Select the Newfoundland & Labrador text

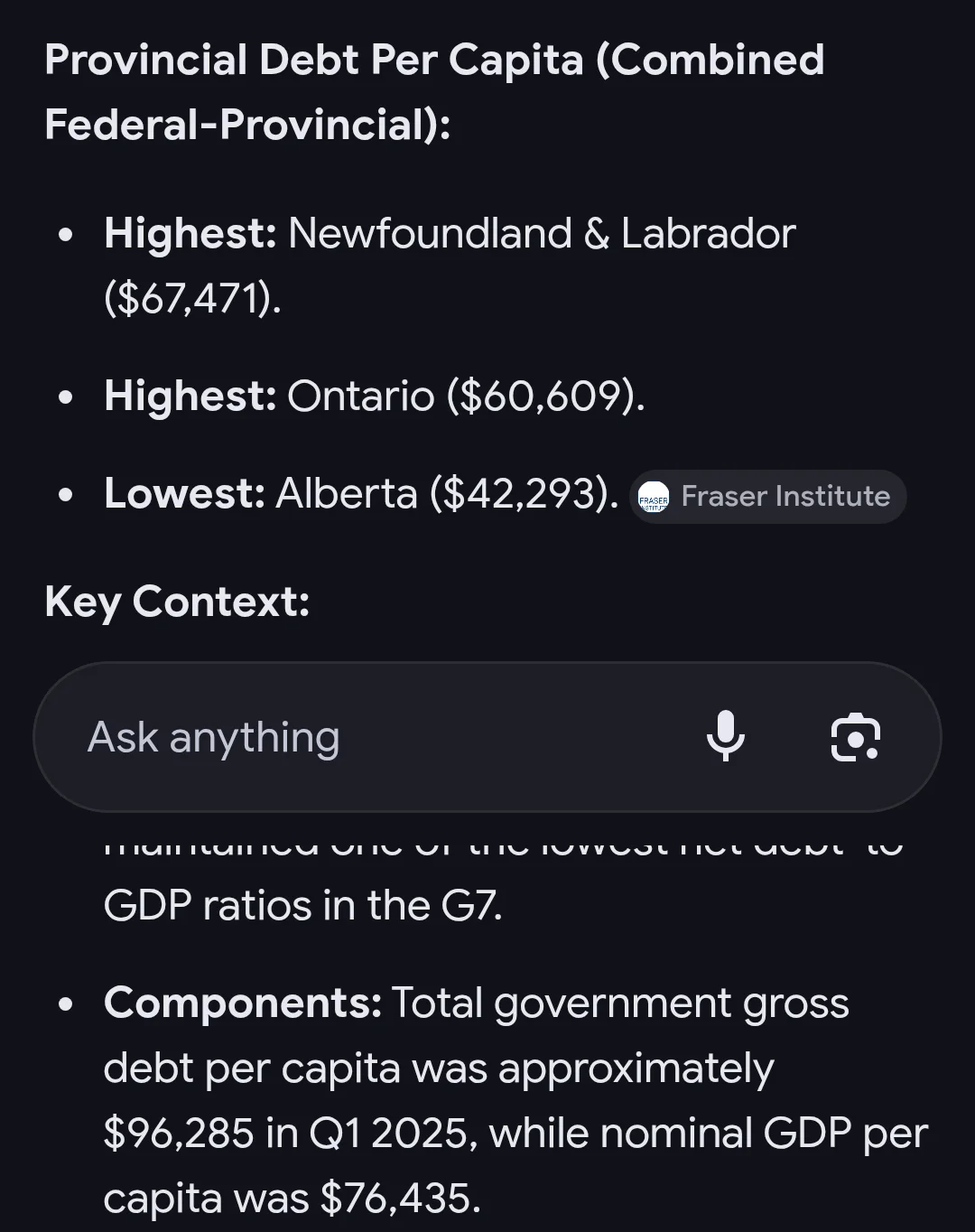point(542,234)
